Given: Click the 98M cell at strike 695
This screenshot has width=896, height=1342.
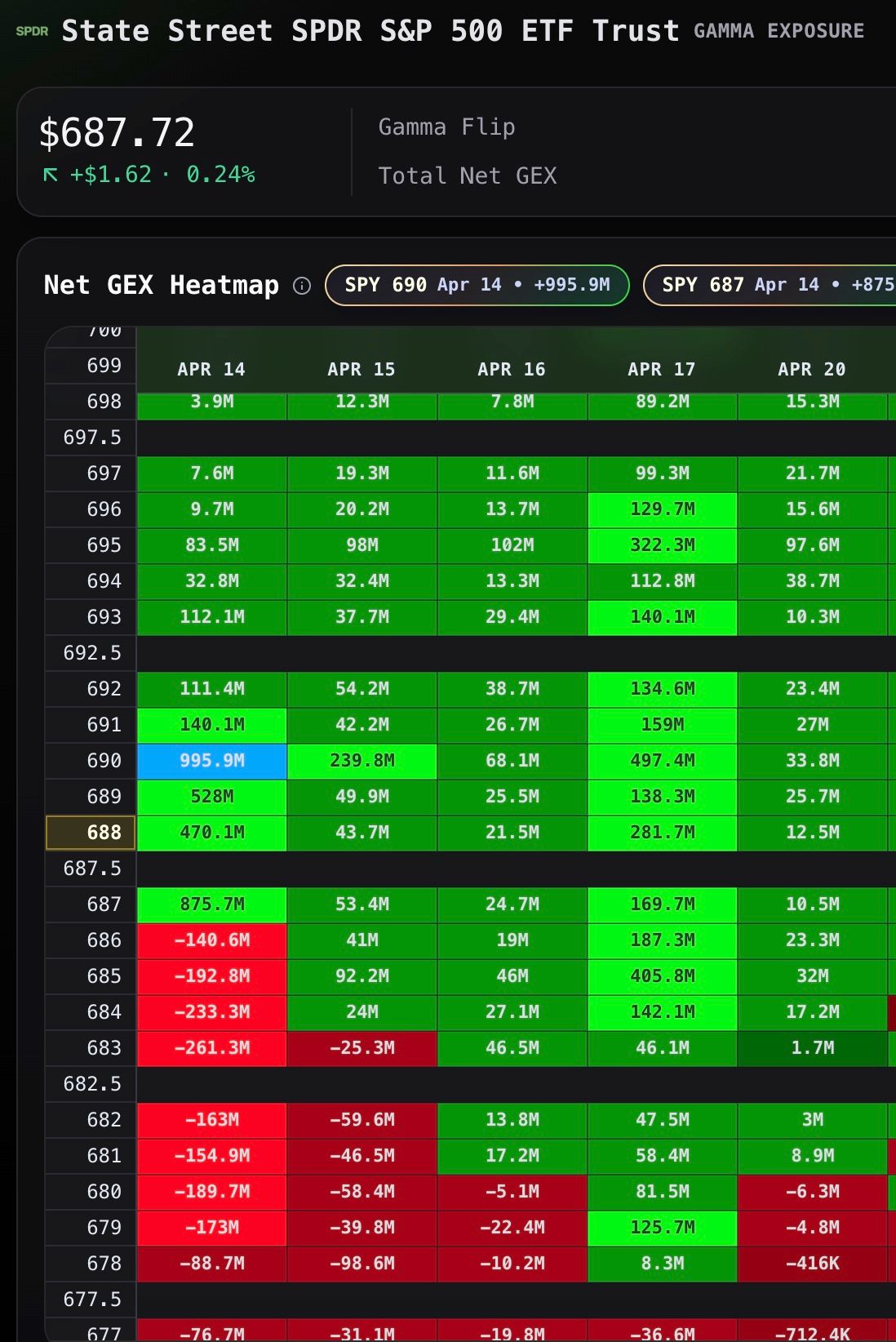Looking at the screenshot, I should (362, 545).
